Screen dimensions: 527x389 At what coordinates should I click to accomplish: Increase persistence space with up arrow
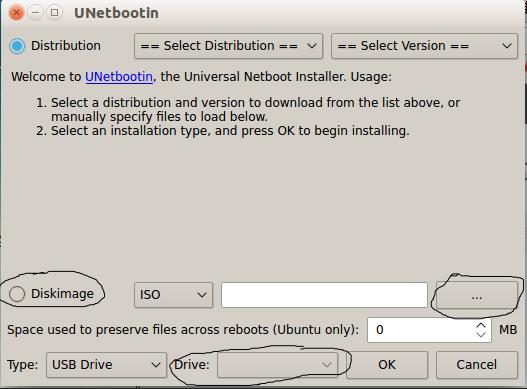pos(481,325)
